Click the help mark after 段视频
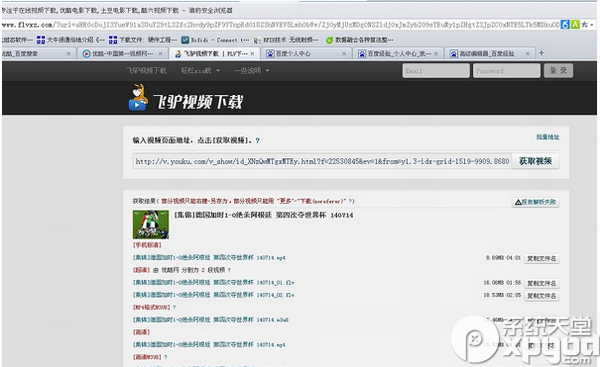The height and width of the screenshot is (367, 600). [229, 270]
